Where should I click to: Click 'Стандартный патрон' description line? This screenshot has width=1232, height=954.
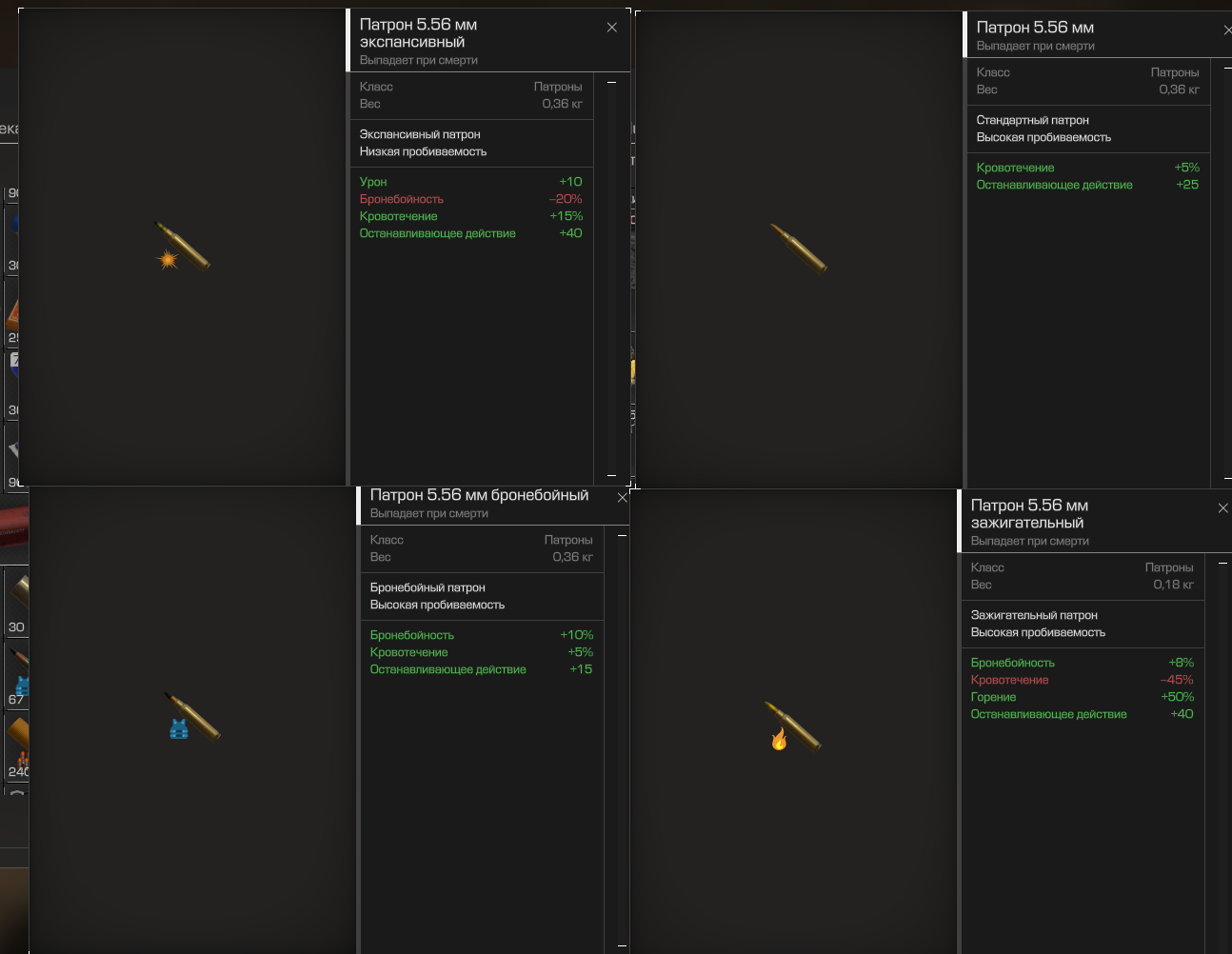pos(1032,120)
